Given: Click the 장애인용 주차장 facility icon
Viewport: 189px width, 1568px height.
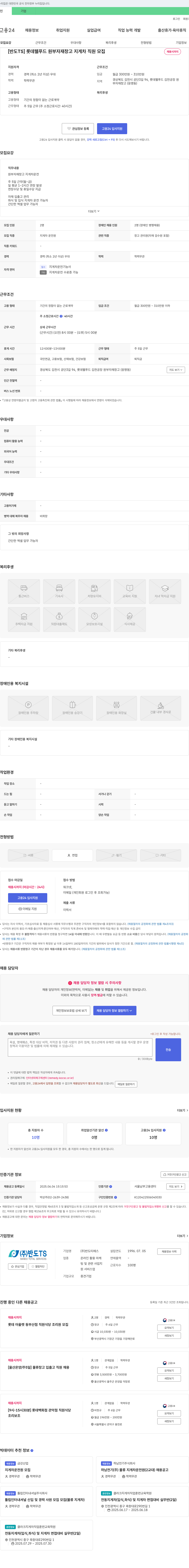Looking at the screenshot, I should (28, 708).
